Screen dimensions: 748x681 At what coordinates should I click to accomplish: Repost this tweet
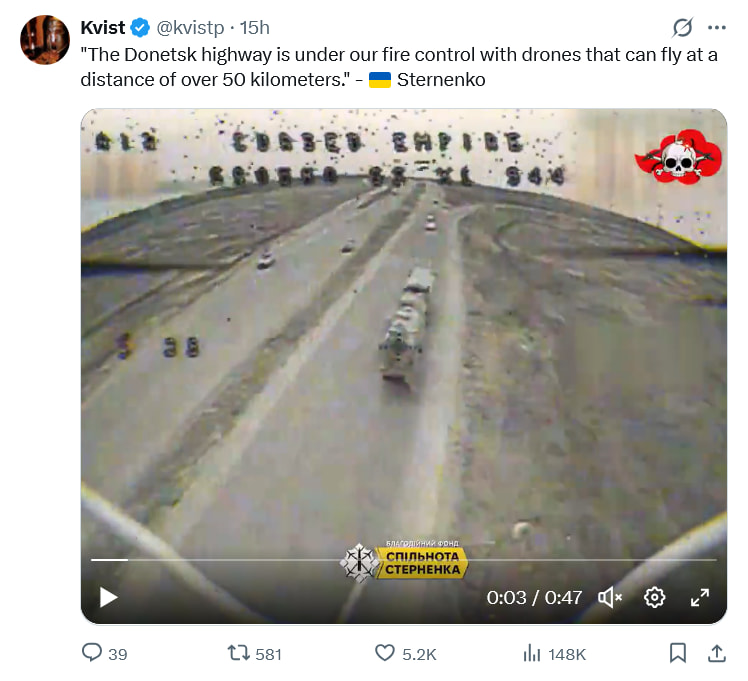(239, 654)
